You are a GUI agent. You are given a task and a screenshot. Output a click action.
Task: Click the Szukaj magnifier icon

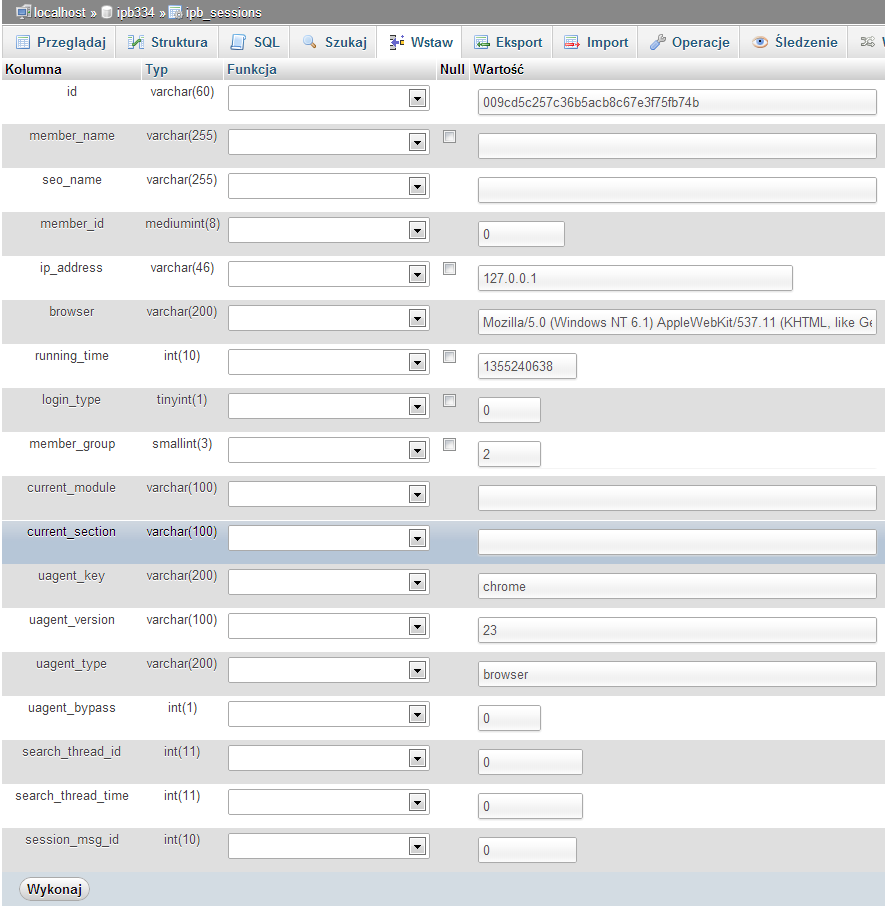[309, 43]
